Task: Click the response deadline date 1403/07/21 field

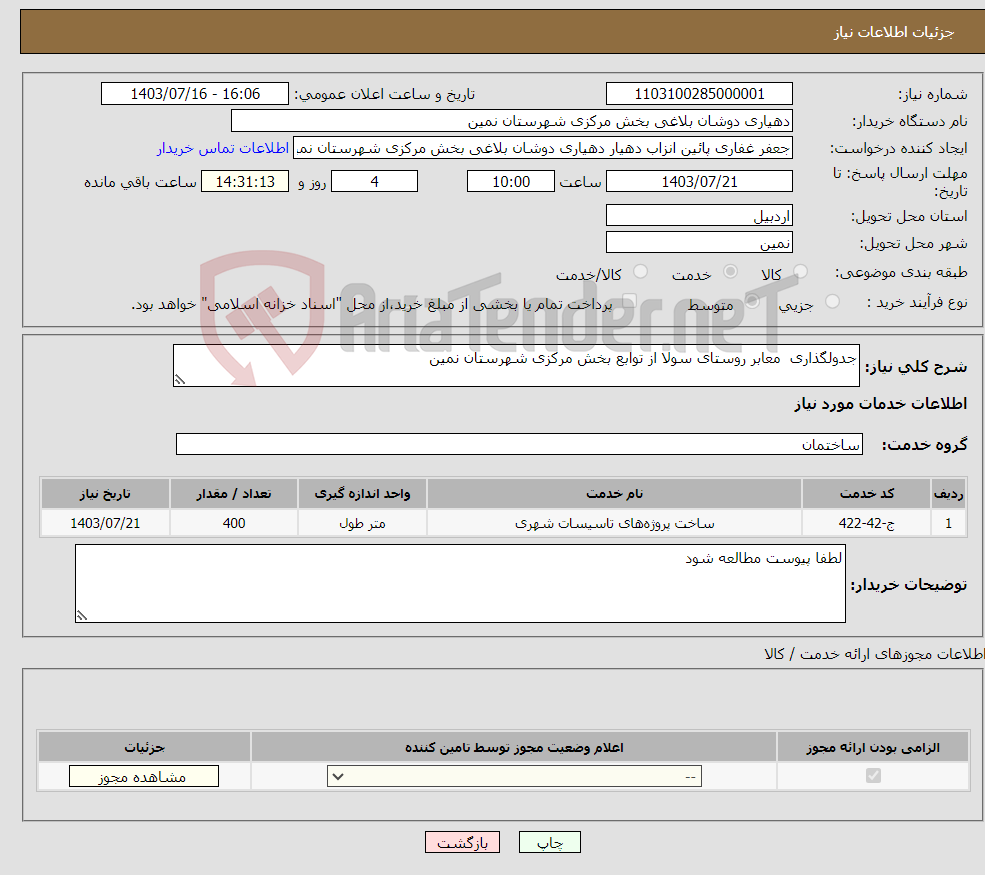Action: click(x=699, y=182)
